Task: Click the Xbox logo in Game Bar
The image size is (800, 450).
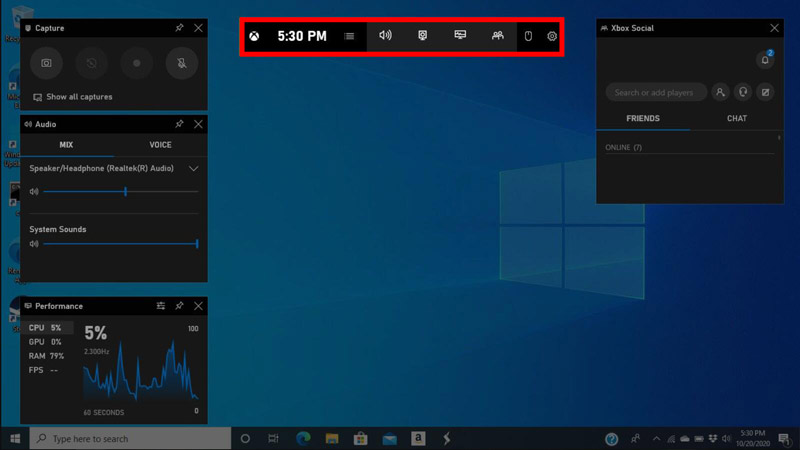Action: coord(256,37)
